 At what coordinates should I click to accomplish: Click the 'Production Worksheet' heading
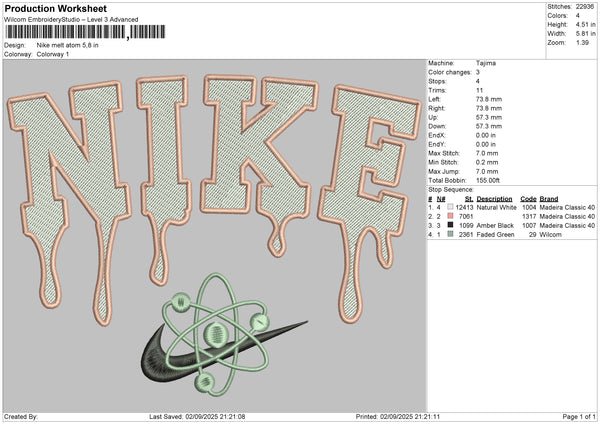tap(55, 8)
